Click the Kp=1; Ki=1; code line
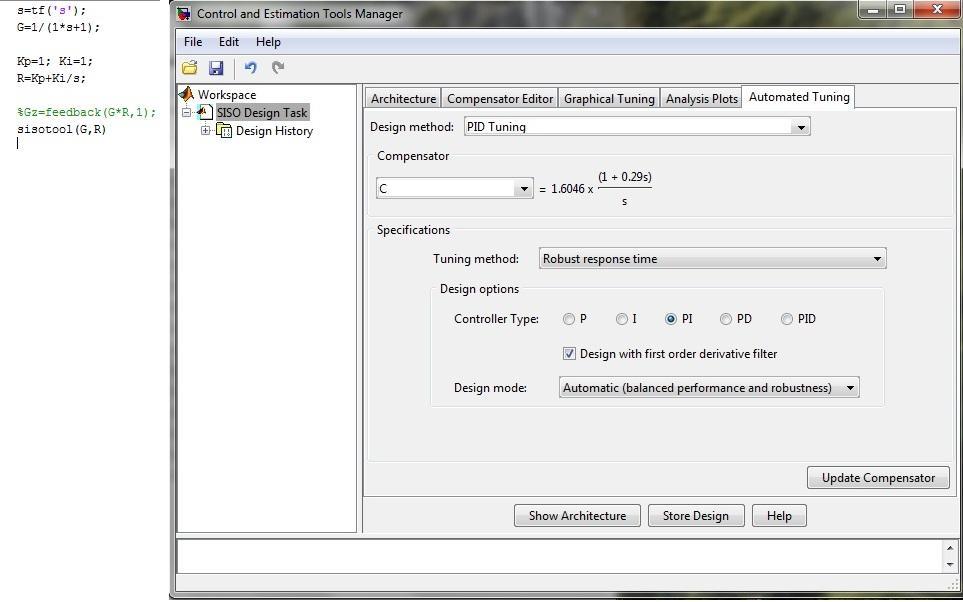The width and height of the screenshot is (963, 602). click(x=55, y=61)
